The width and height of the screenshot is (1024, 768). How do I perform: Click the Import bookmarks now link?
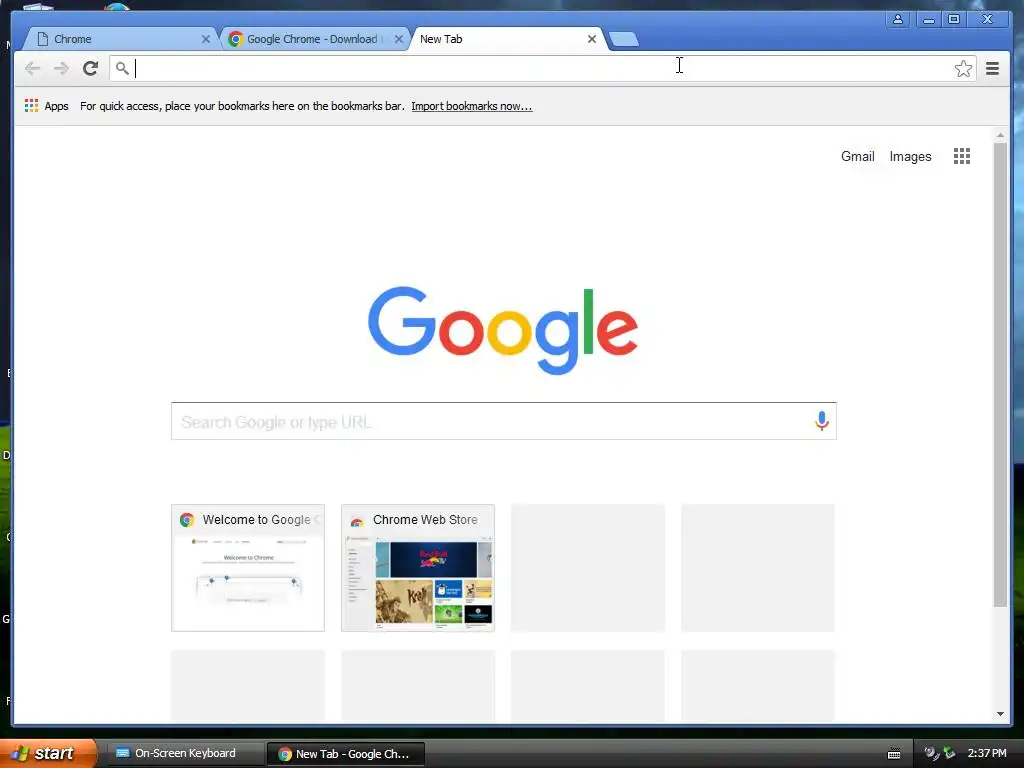472,106
